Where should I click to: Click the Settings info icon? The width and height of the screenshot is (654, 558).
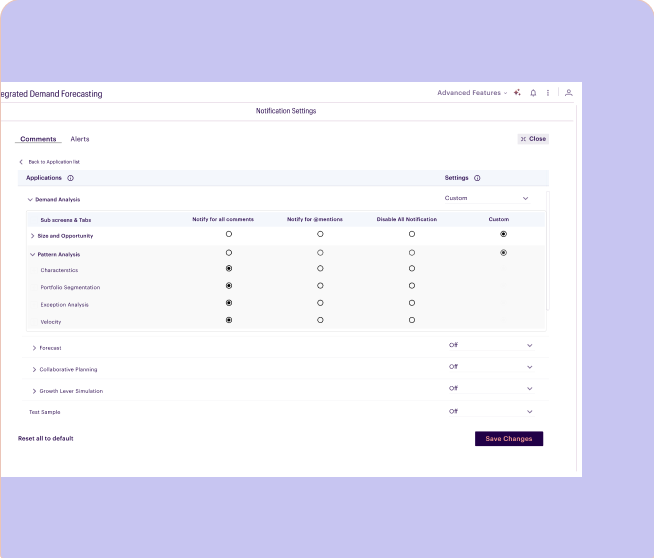coord(477,178)
